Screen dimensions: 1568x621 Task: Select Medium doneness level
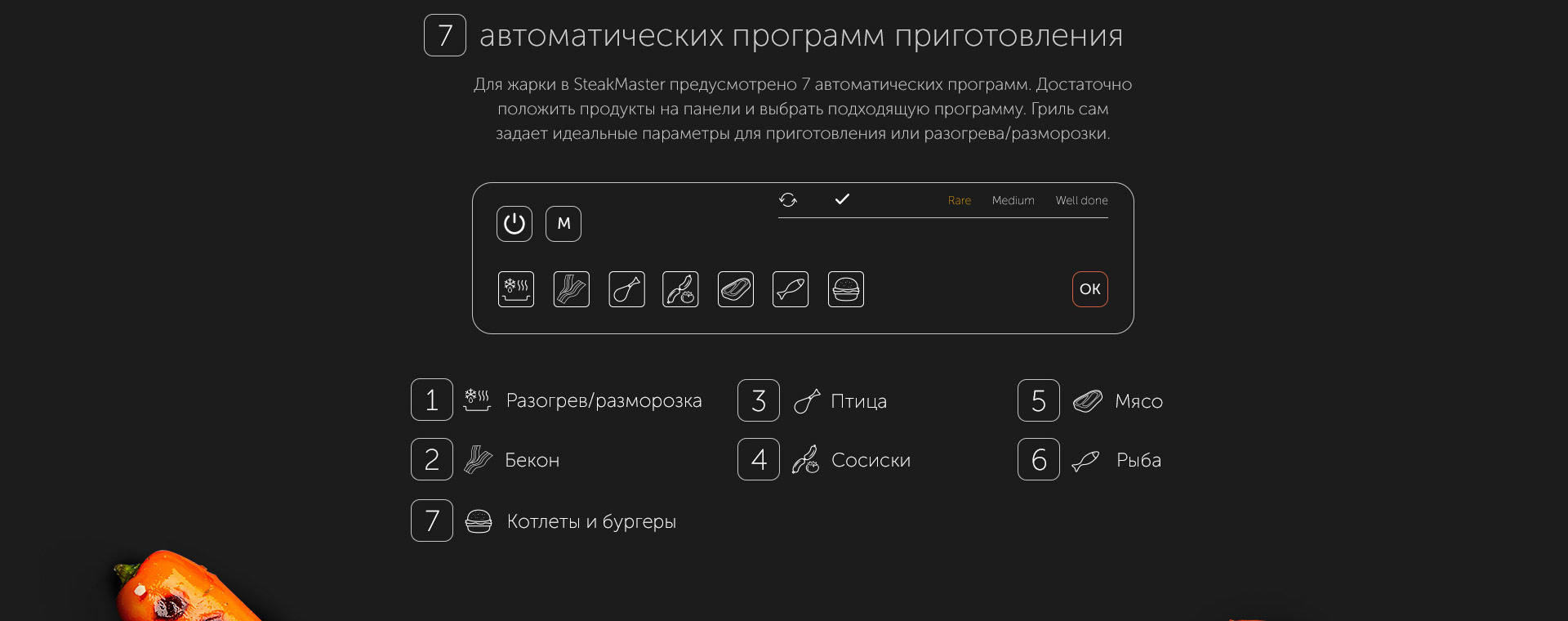point(1013,201)
